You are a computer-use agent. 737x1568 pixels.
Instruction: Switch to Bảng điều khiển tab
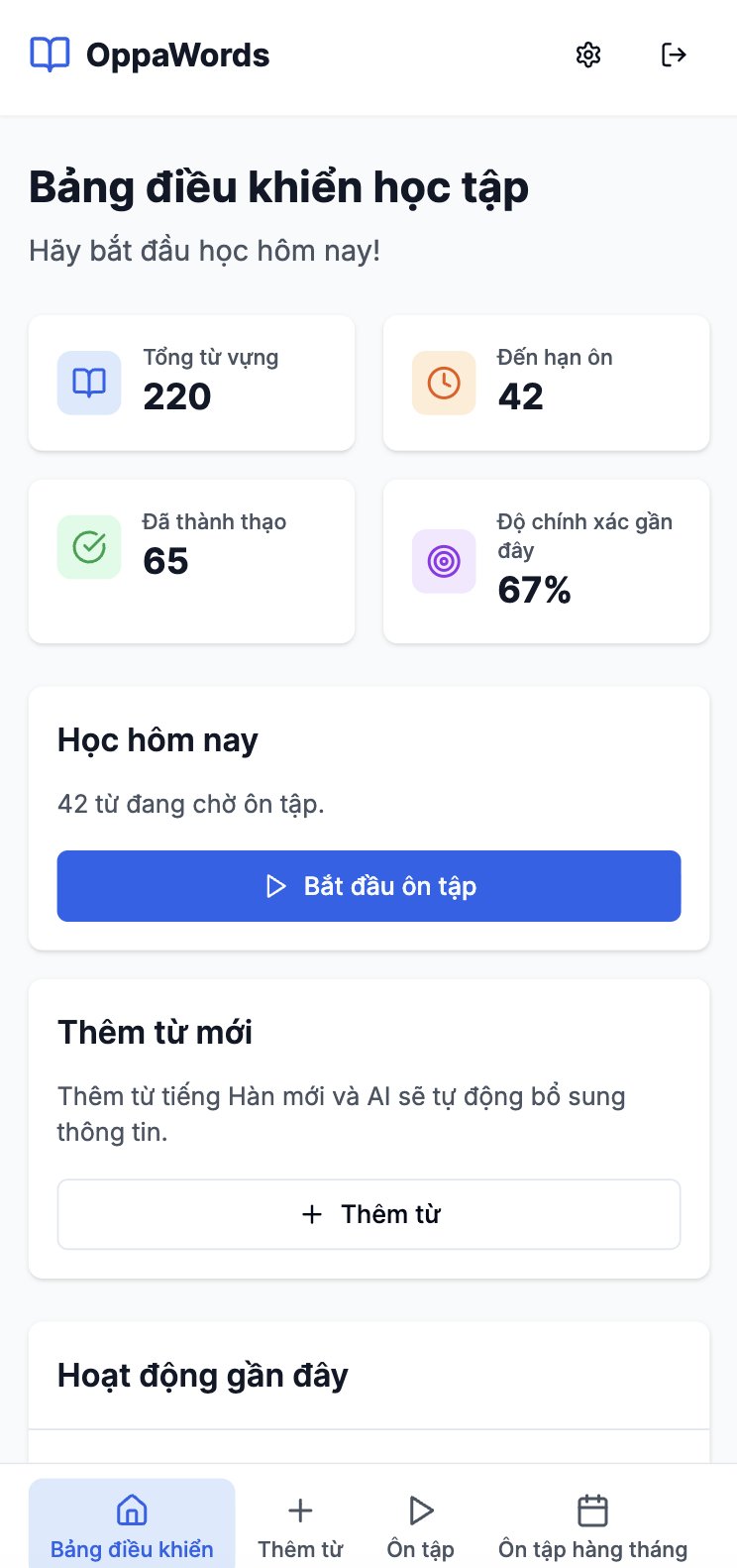pos(132,1523)
